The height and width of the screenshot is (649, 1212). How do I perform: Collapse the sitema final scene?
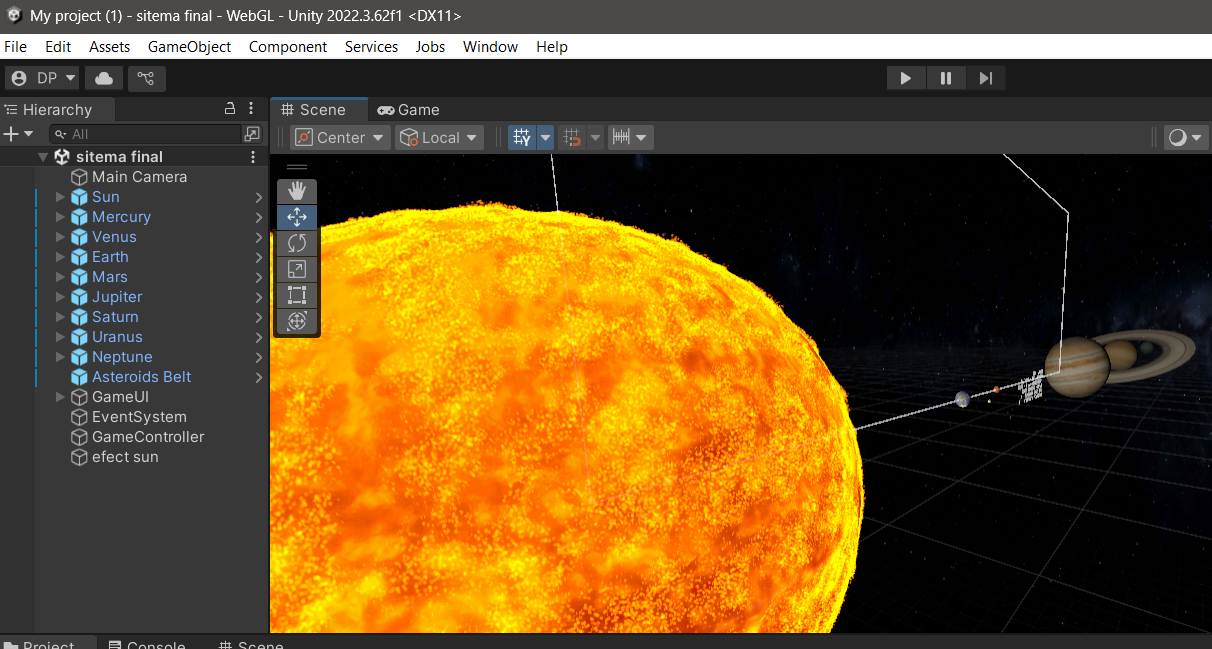[43, 157]
